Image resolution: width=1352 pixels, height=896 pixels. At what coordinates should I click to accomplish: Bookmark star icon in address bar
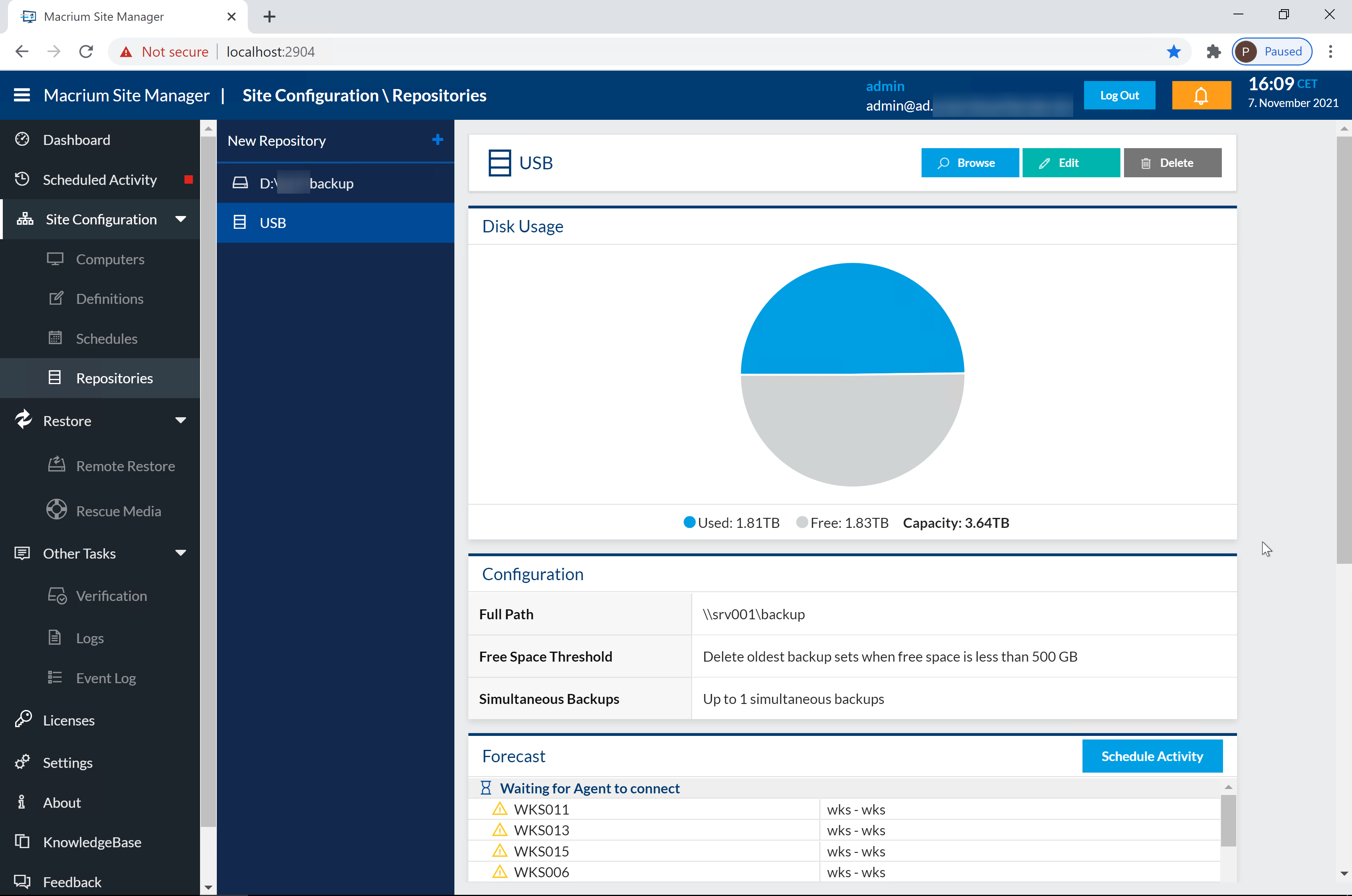[x=1174, y=52]
